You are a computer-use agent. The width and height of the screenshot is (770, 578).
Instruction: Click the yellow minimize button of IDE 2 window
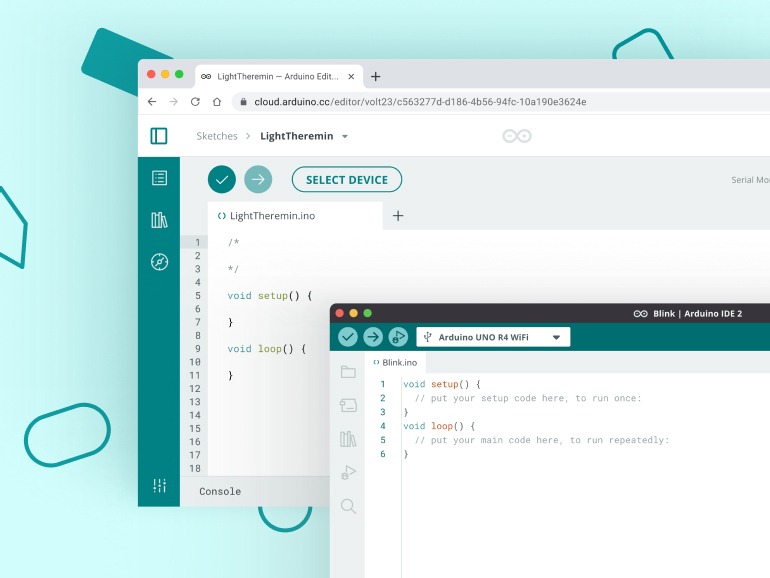pyautogui.click(x=354, y=313)
